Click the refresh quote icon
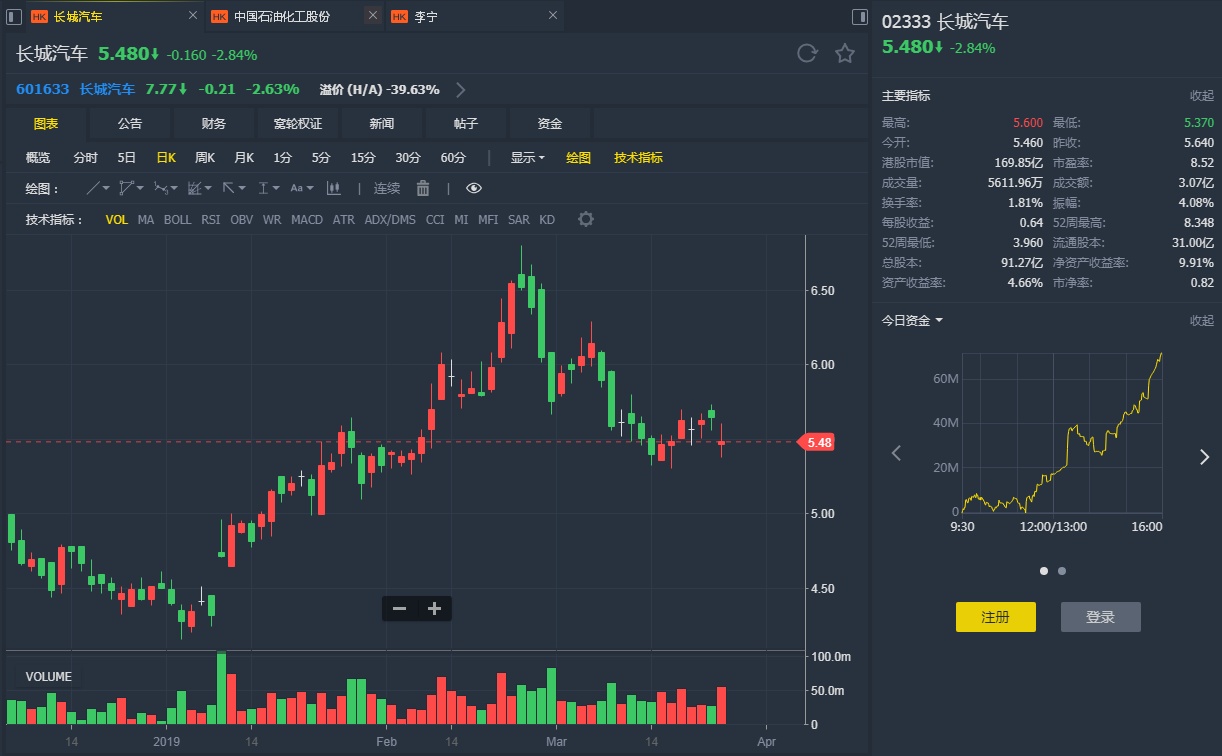The width and height of the screenshot is (1222, 756). point(807,54)
